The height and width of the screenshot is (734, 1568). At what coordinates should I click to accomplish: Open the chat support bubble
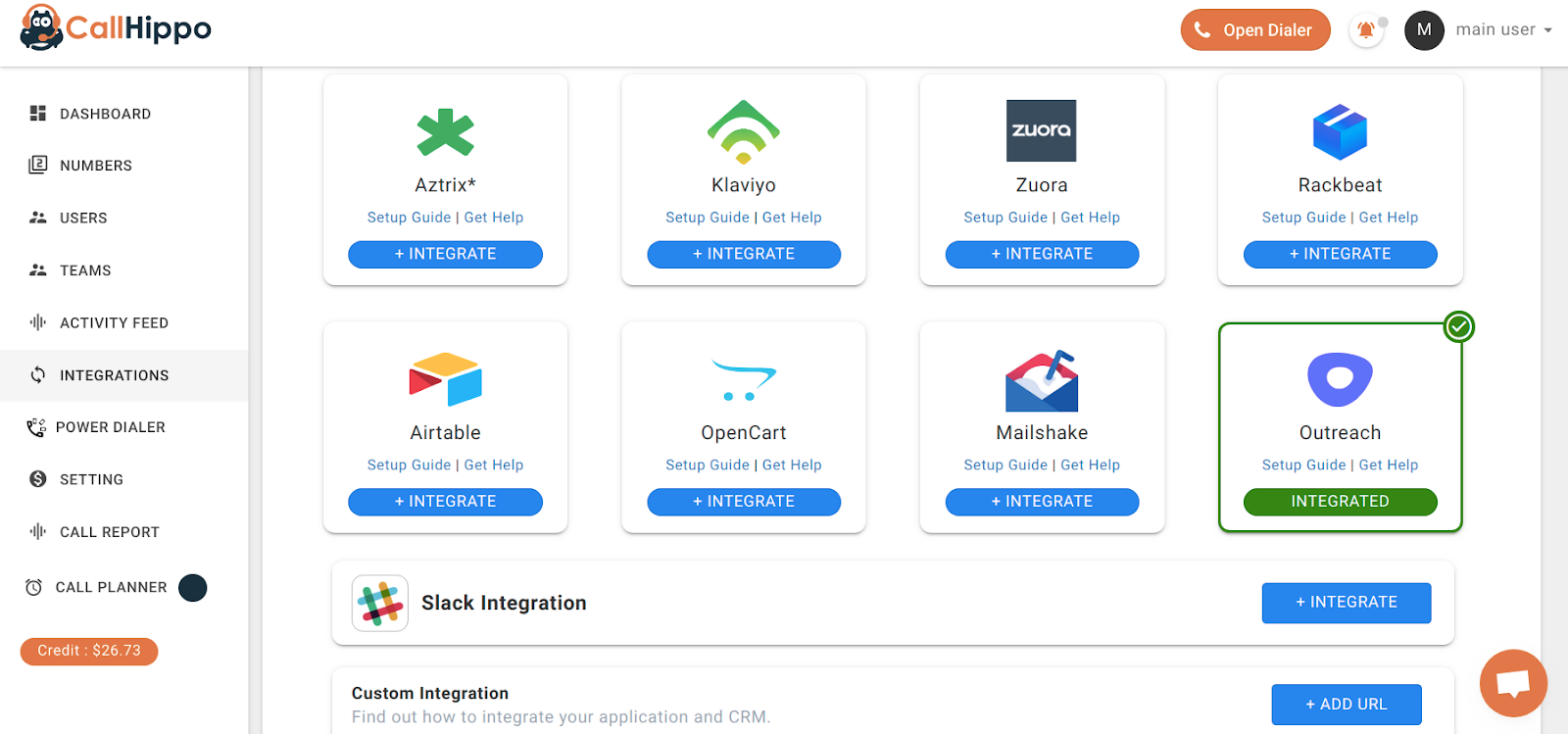[x=1513, y=683]
